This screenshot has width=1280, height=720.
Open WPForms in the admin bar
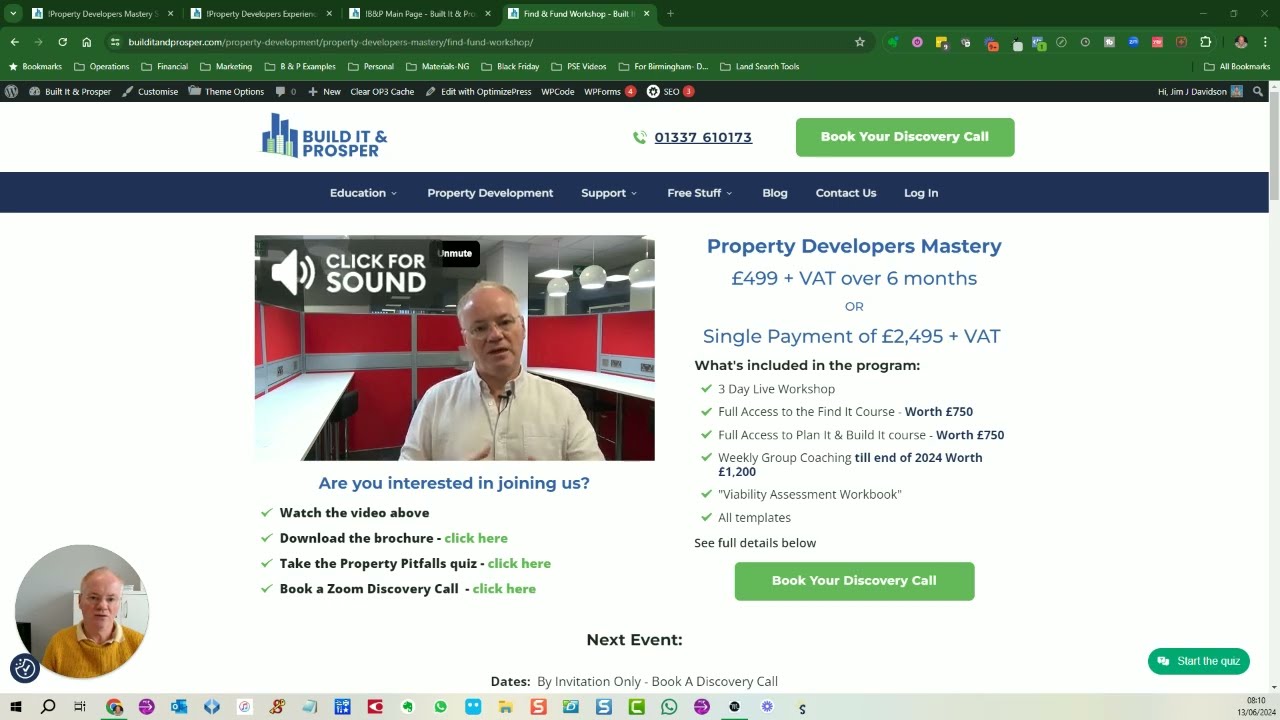pyautogui.click(x=610, y=91)
